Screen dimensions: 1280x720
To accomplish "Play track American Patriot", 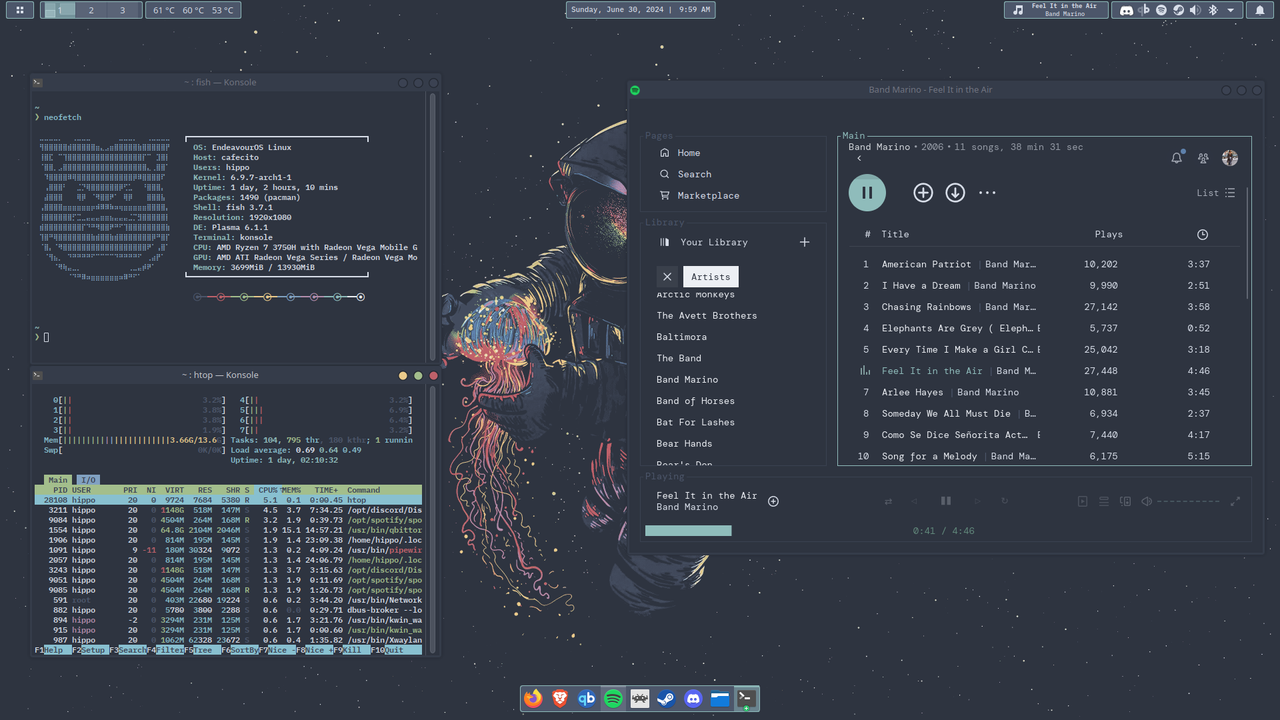I will 926,264.
